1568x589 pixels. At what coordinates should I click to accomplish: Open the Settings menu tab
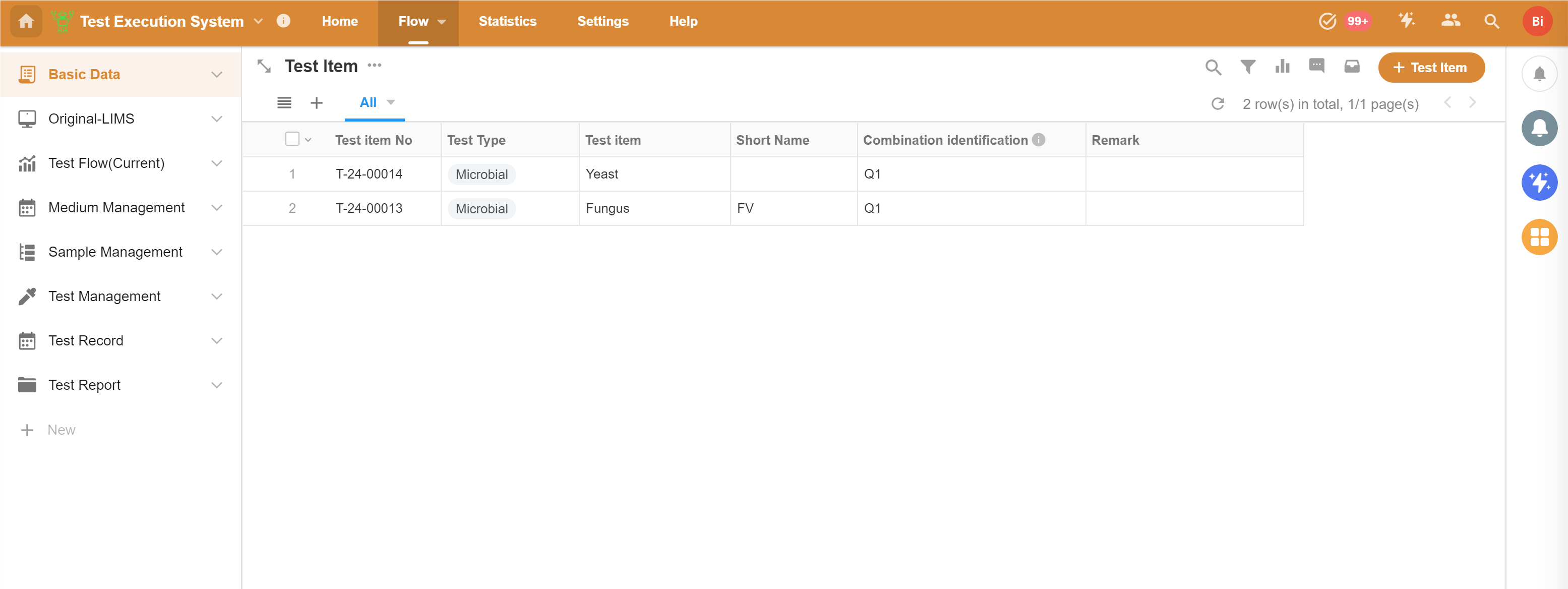[602, 21]
